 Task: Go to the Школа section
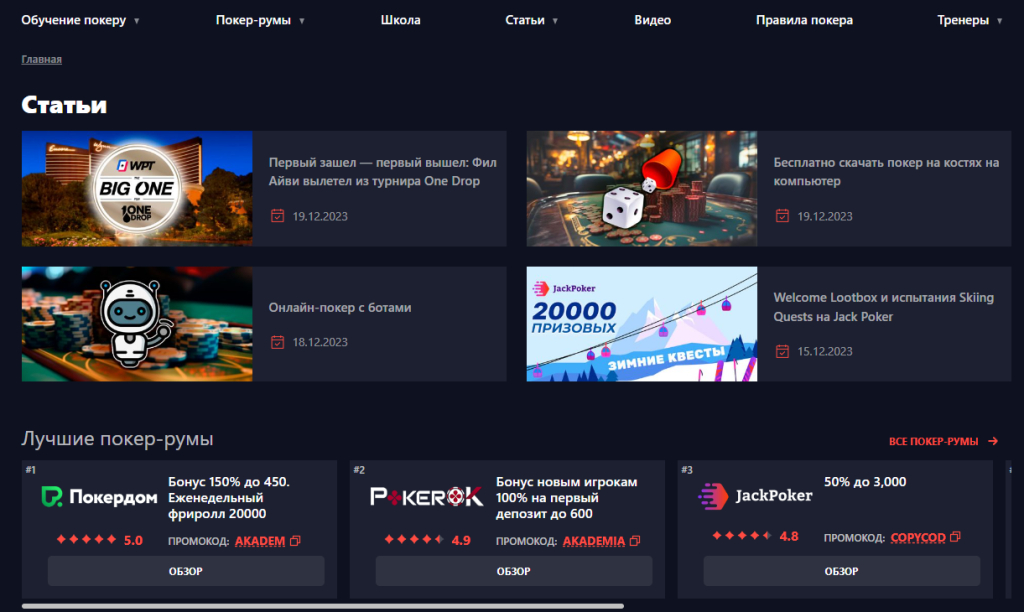click(x=400, y=20)
